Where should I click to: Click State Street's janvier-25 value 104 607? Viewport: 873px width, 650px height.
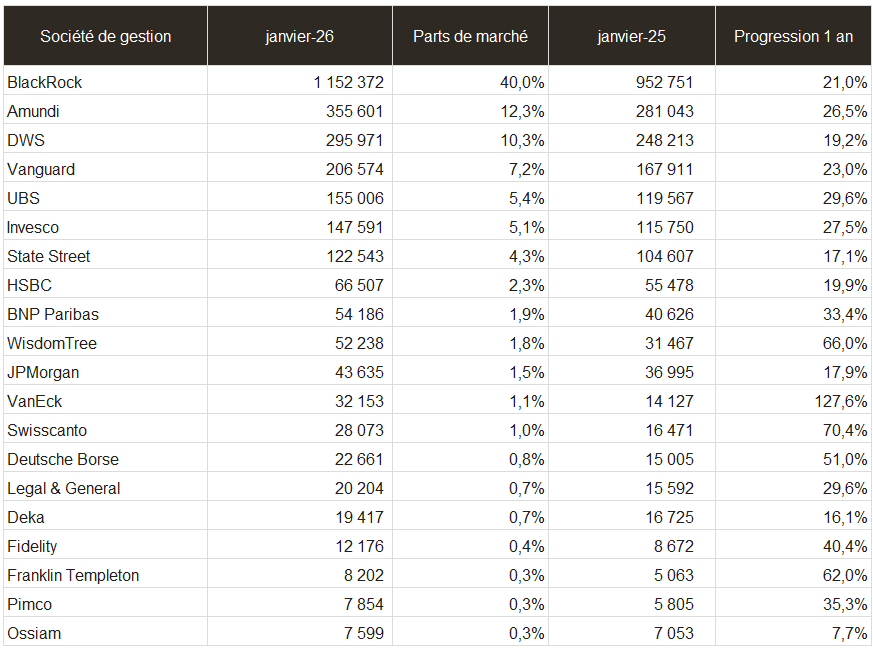click(665, 256)
